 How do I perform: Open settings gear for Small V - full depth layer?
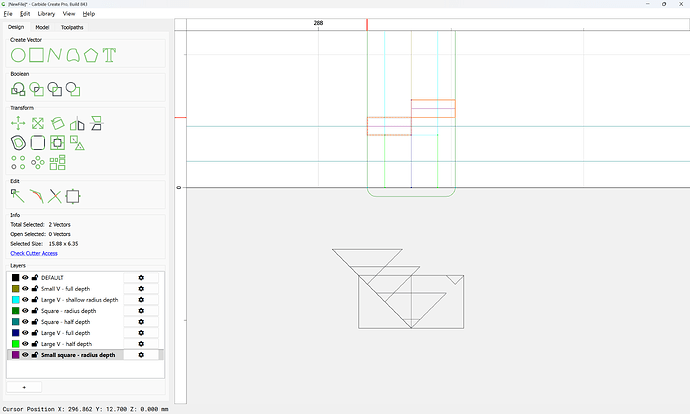click(x=141, y=289)
